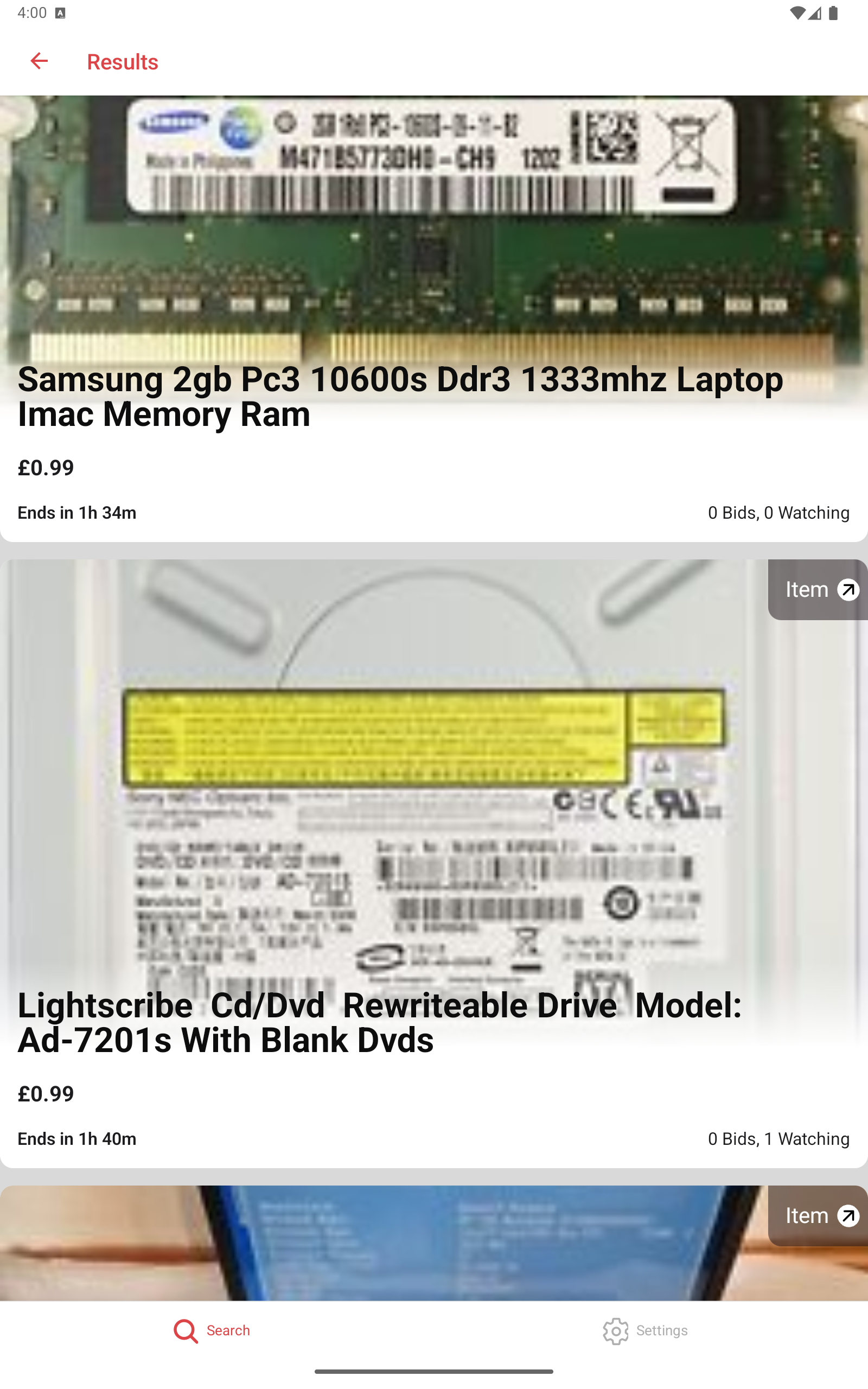The image size is (868, 1389).
Task: Tap the keyboard indicator in status bar
Action: coord(60,13)
